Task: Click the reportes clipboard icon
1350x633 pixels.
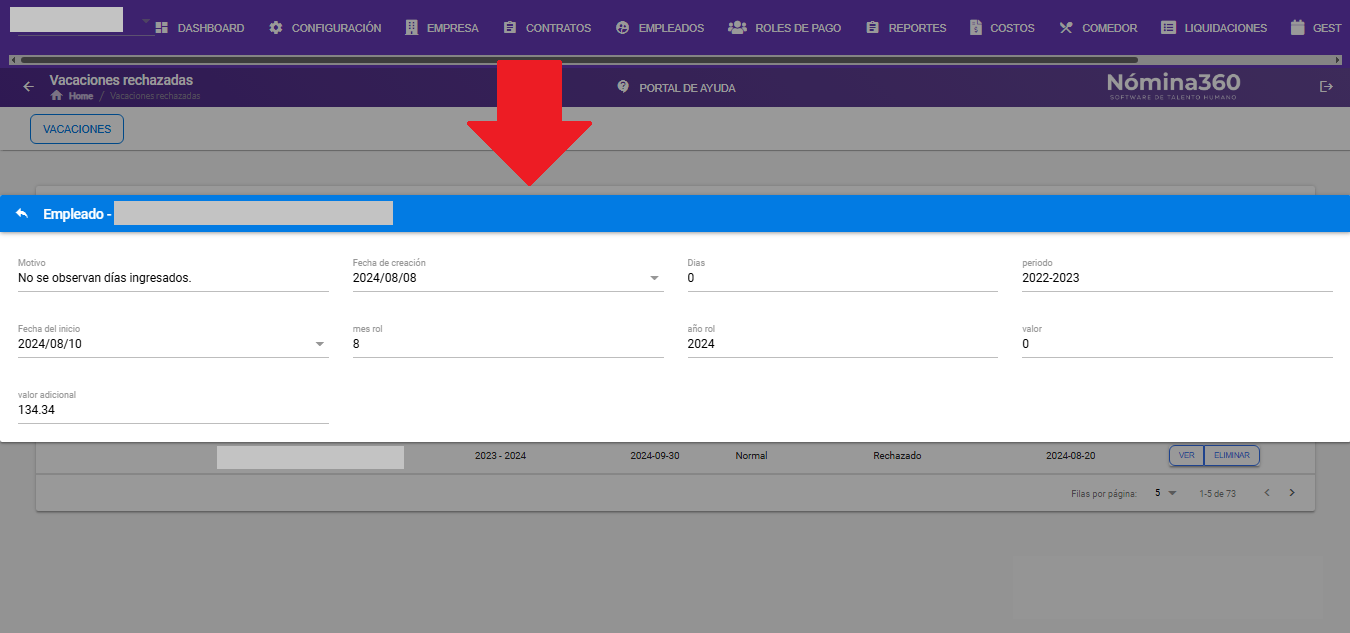Action: point(872,28)
